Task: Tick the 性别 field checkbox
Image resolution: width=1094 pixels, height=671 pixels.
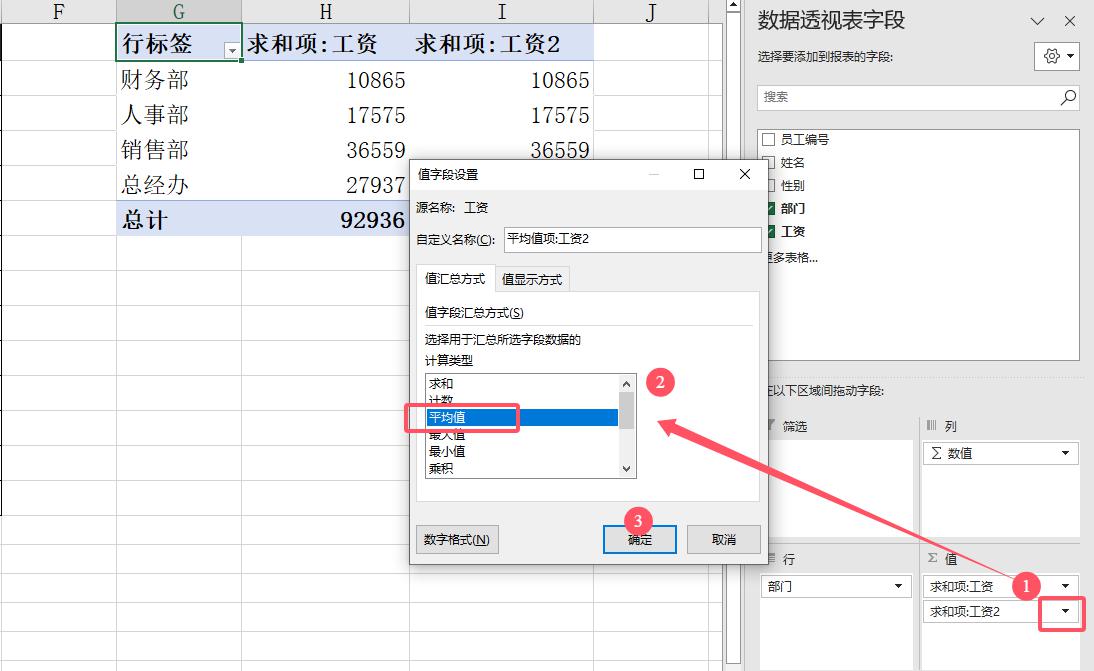Action: point(771,186)
